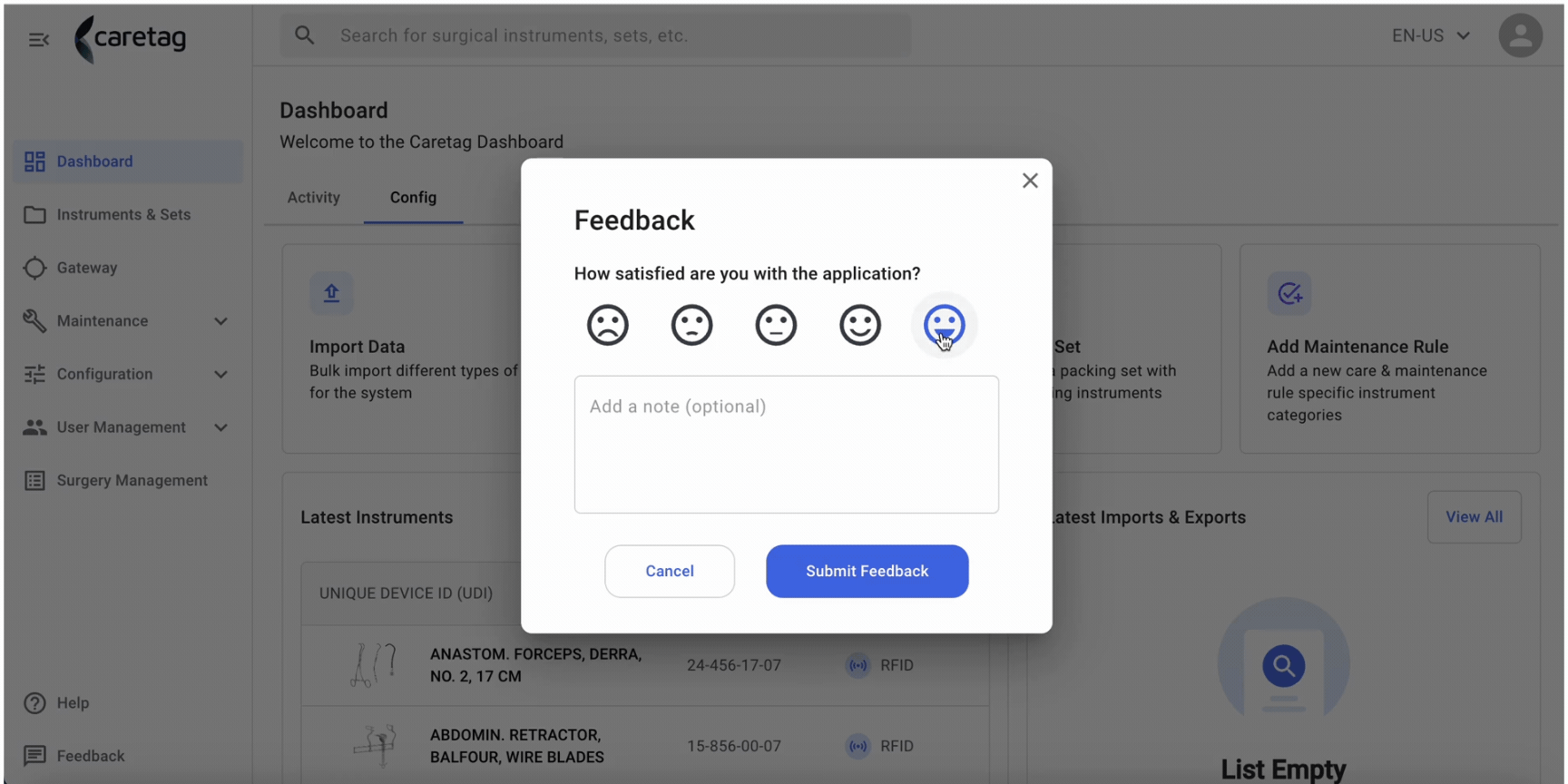Click the search magnifier icon
1568x784 pixels.
tap(305, 35)
